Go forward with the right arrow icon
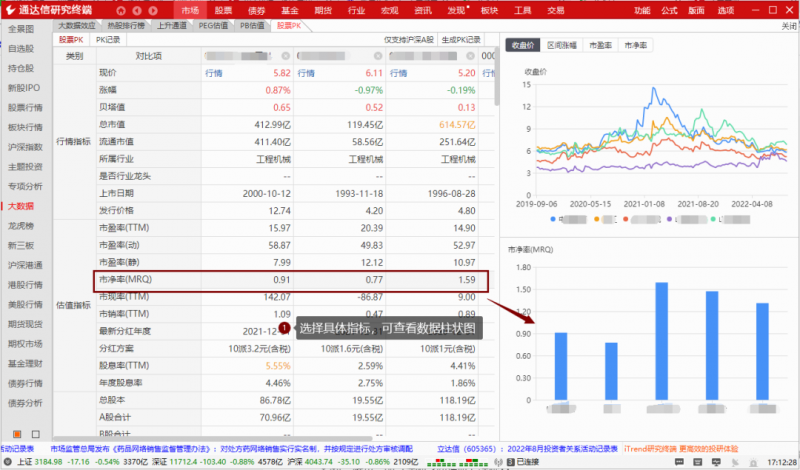The height and width of the screenshot is (470, 800). 153,10
